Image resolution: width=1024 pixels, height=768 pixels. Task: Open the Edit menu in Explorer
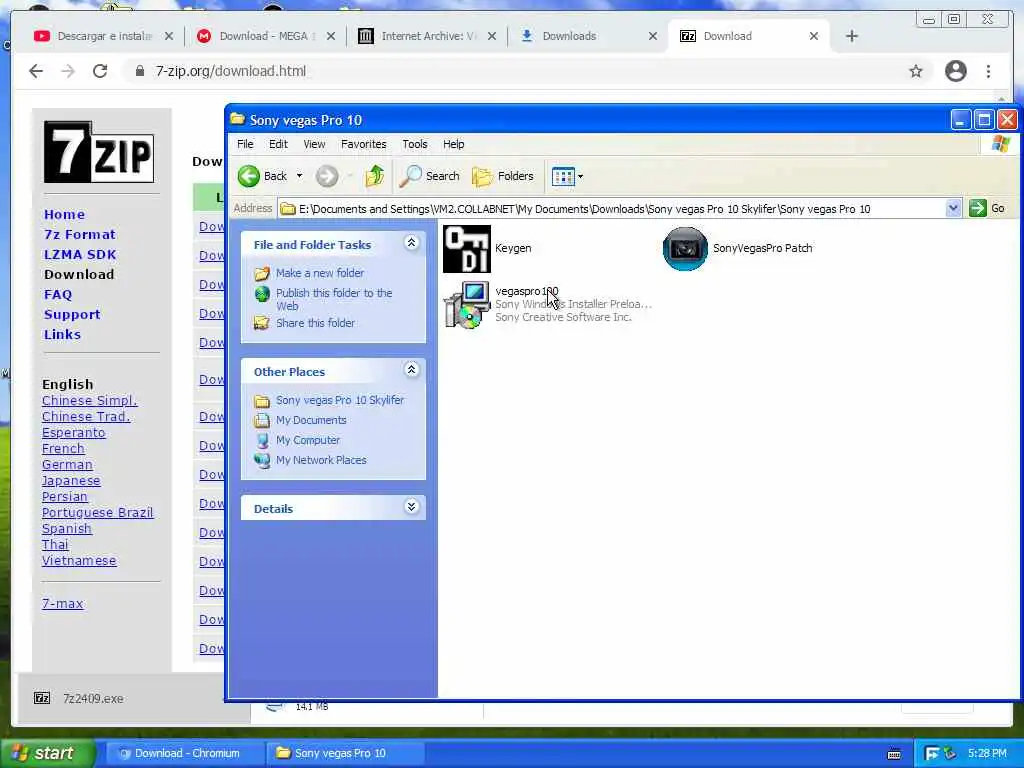coord(278,144)
